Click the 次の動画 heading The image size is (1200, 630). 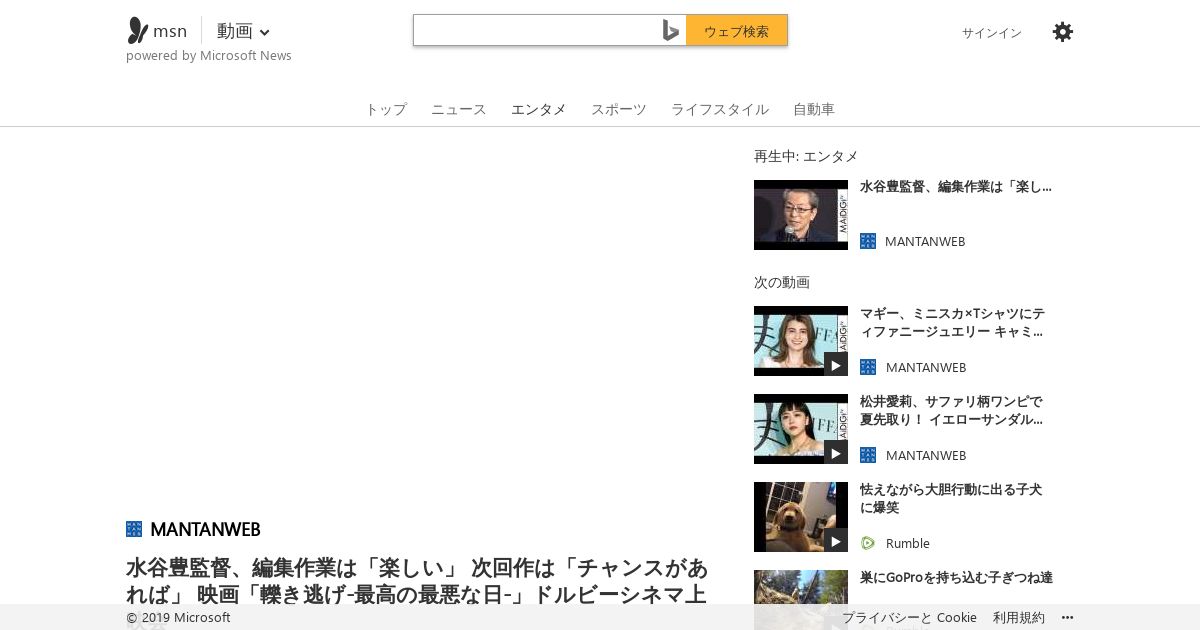tap(782, 282)
